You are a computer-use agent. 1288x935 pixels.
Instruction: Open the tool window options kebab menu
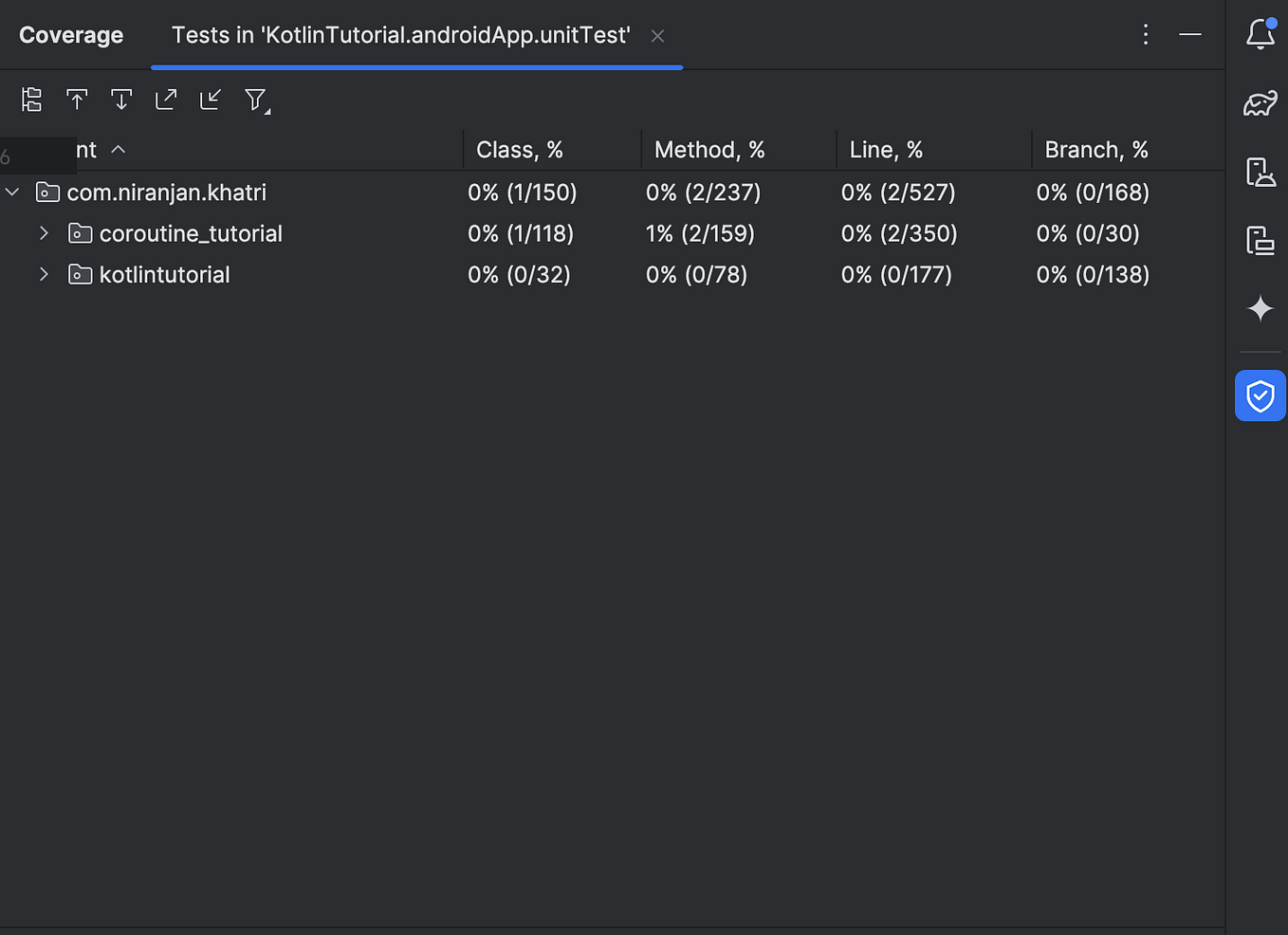coord(1146,34)
